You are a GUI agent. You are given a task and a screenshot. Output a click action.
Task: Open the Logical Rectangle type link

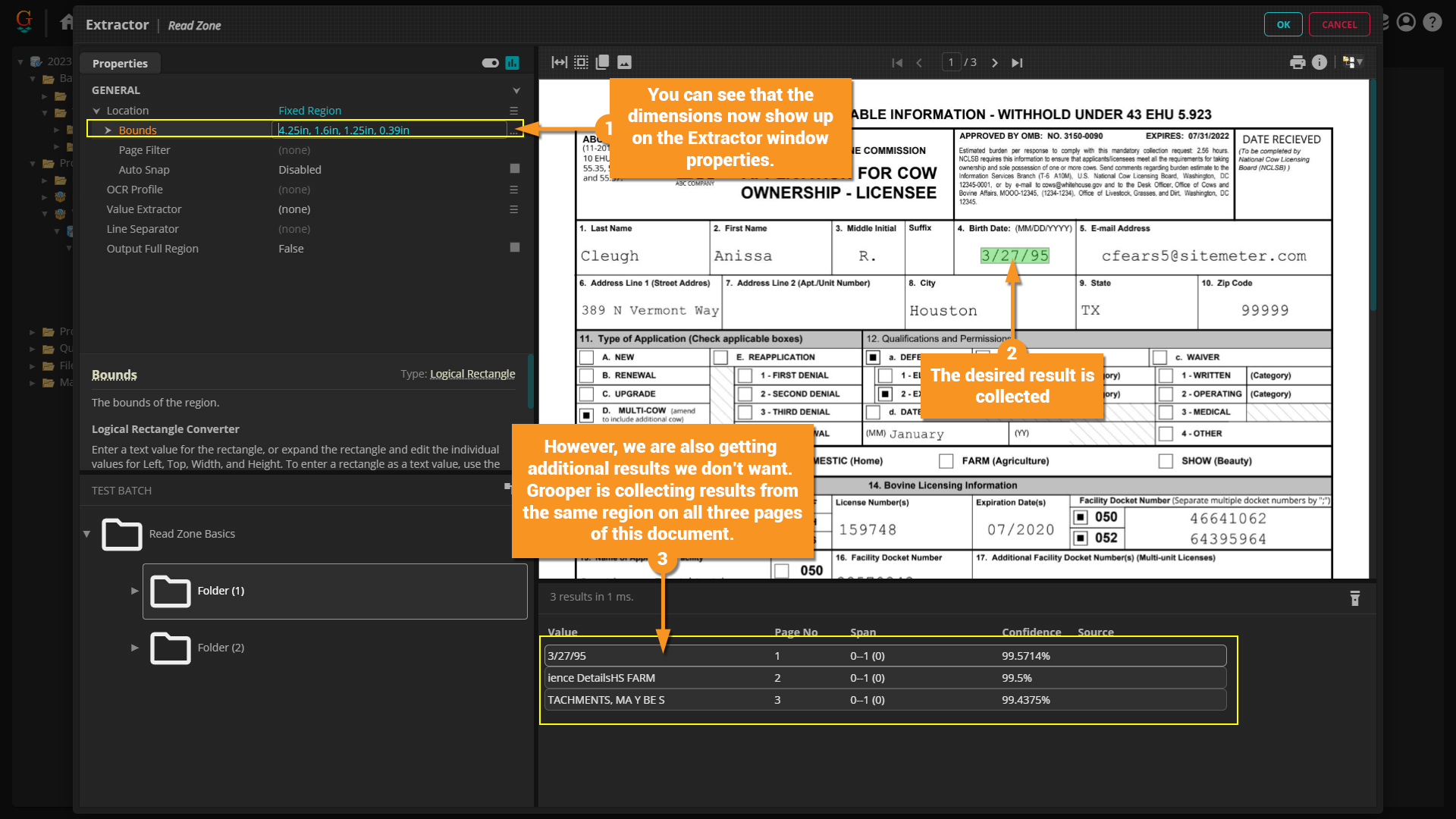tap(472, 374)
